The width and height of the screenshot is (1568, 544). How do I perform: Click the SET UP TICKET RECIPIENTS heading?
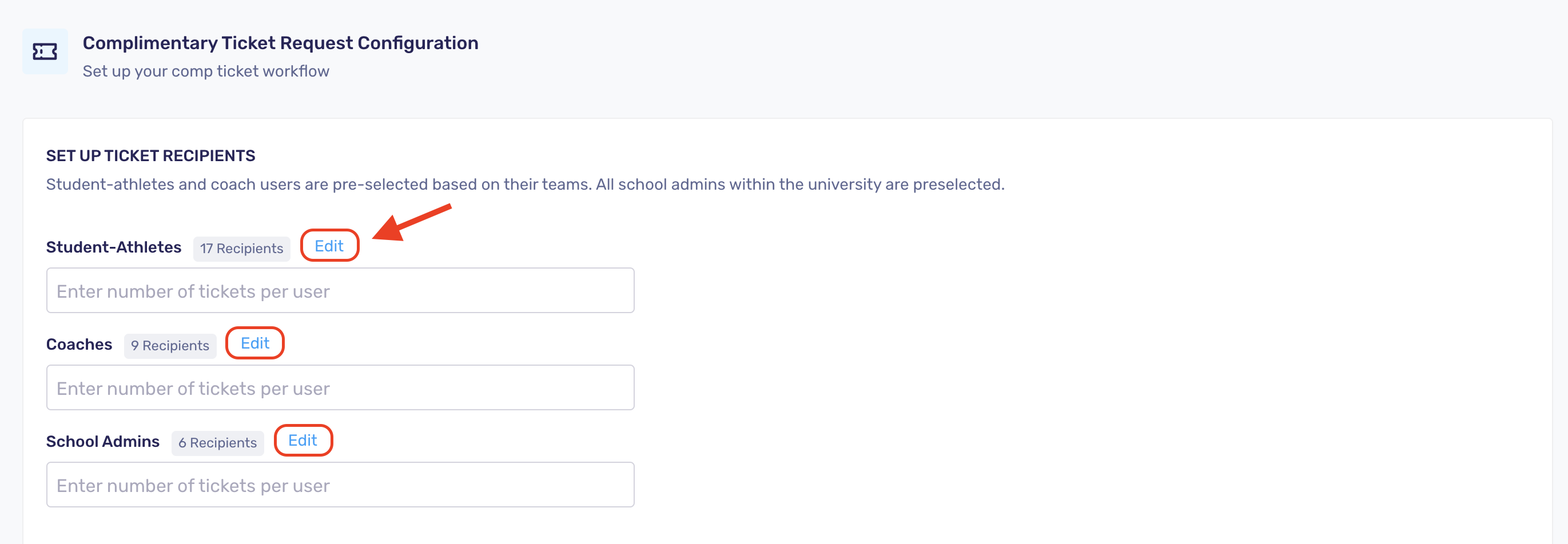151,156
